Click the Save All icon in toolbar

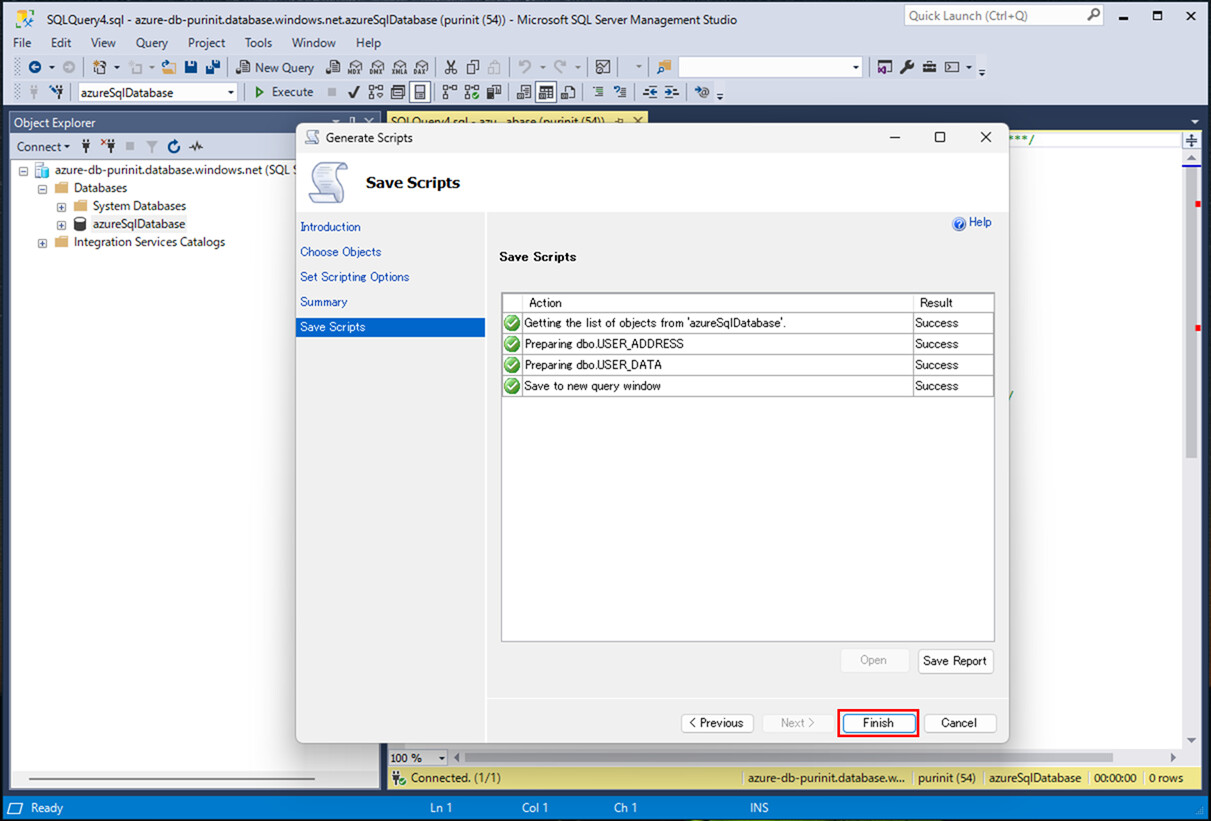(x=212, y=67)
